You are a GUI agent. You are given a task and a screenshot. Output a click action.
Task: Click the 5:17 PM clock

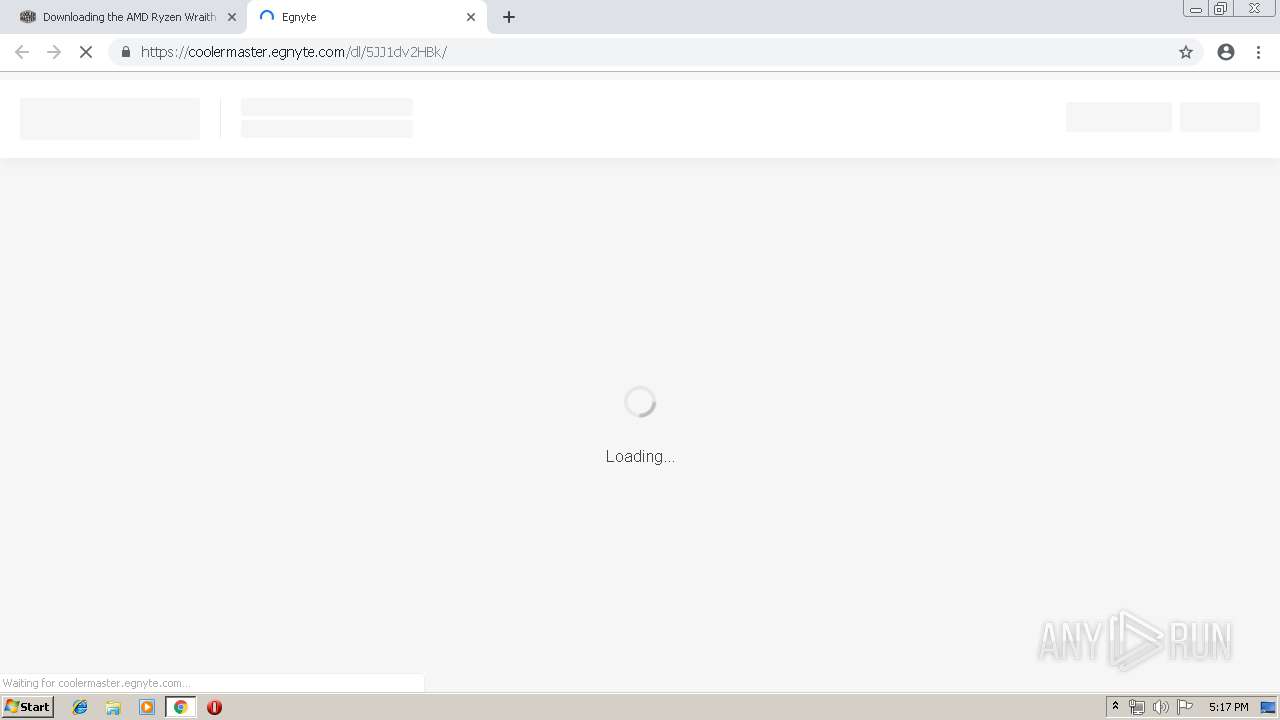pyautogui.click(x=1228, y=707)
